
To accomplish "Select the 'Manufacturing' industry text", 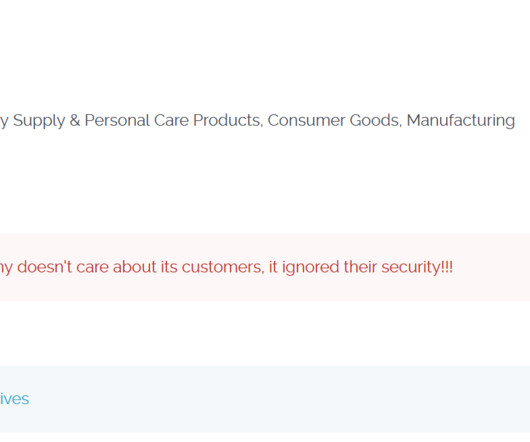I will (461, 121).
